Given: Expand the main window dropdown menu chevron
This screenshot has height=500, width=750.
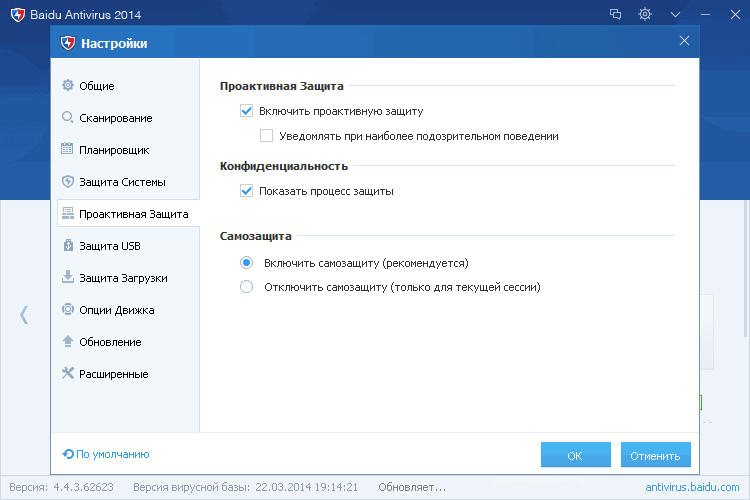Looking at the screenshot, I should [675, 15].
